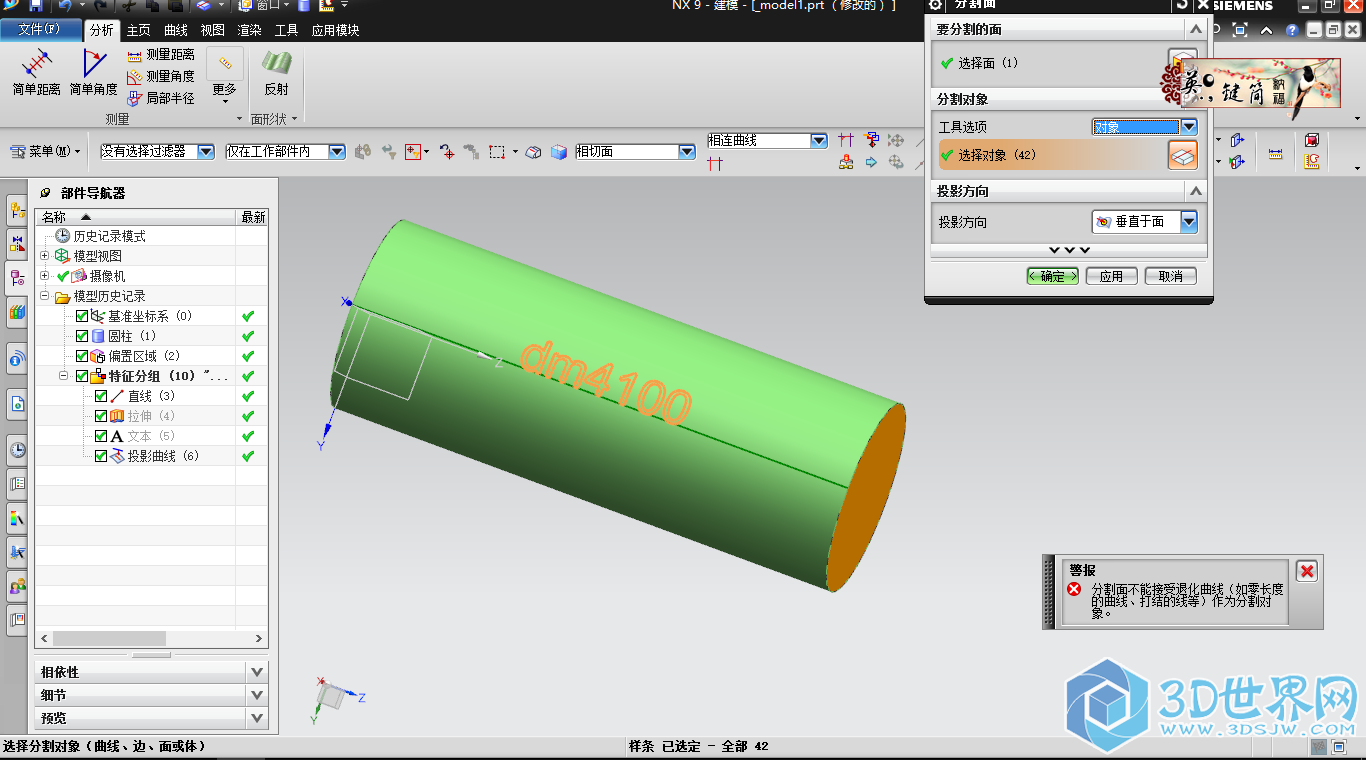Click the select face (选择面) cube icon
Viewport: 1366px width, 760px height.
pos(1183,62)
